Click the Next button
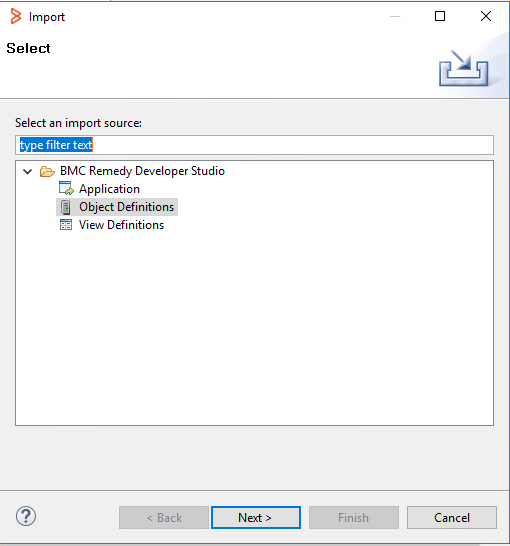The width and height of the screenshot is (510, 546). point(256,517)
